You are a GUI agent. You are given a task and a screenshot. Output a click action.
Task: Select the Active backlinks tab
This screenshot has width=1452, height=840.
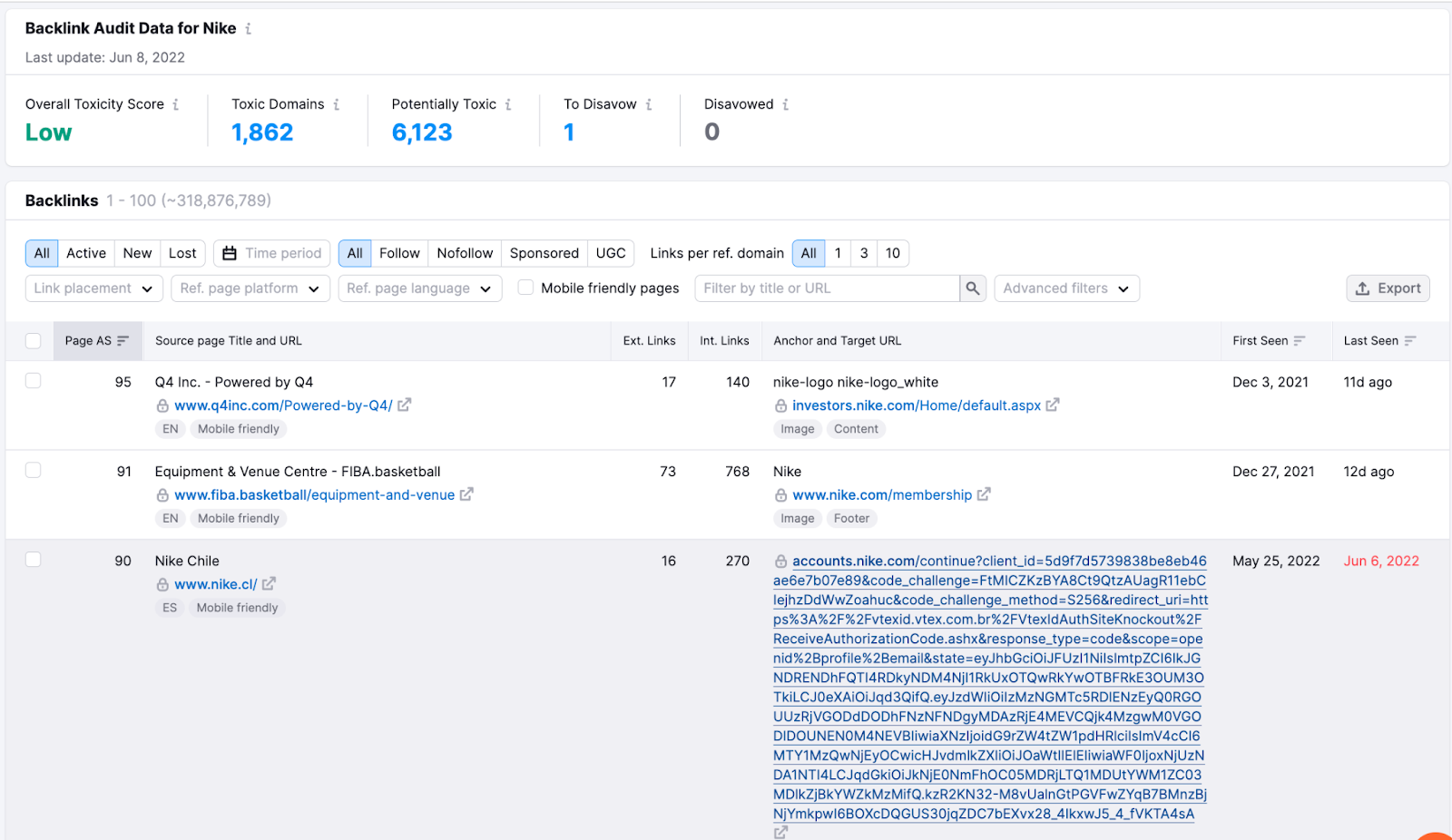(86, 253)
